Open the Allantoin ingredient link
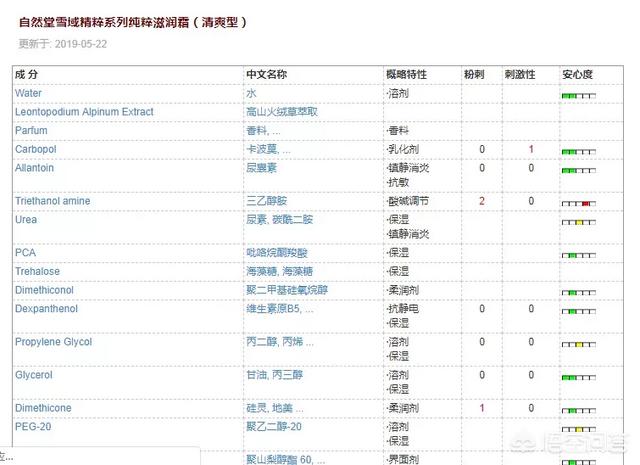 (x=34, y=168)
